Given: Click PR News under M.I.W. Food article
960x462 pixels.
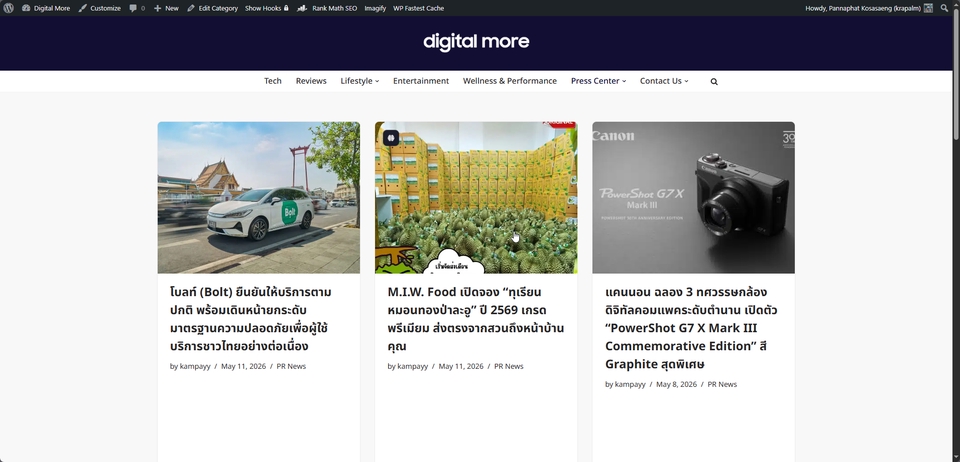Looking at the screenshot, I should pos(509,367).
